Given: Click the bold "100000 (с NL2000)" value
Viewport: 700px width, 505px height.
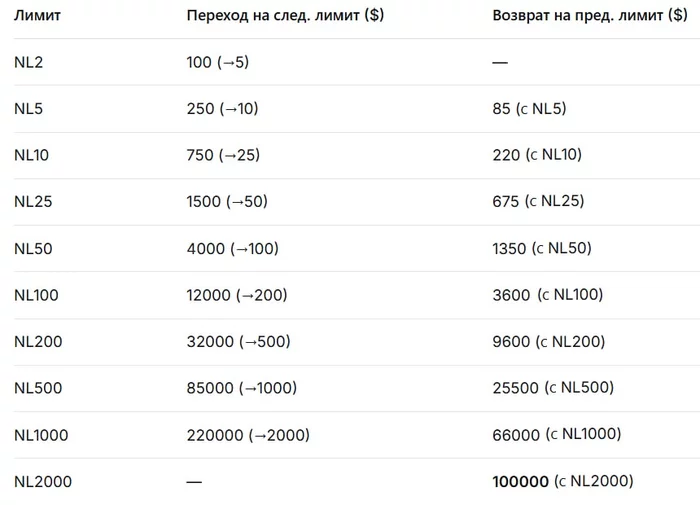Looking at the screenshot, I should [563, 481].
